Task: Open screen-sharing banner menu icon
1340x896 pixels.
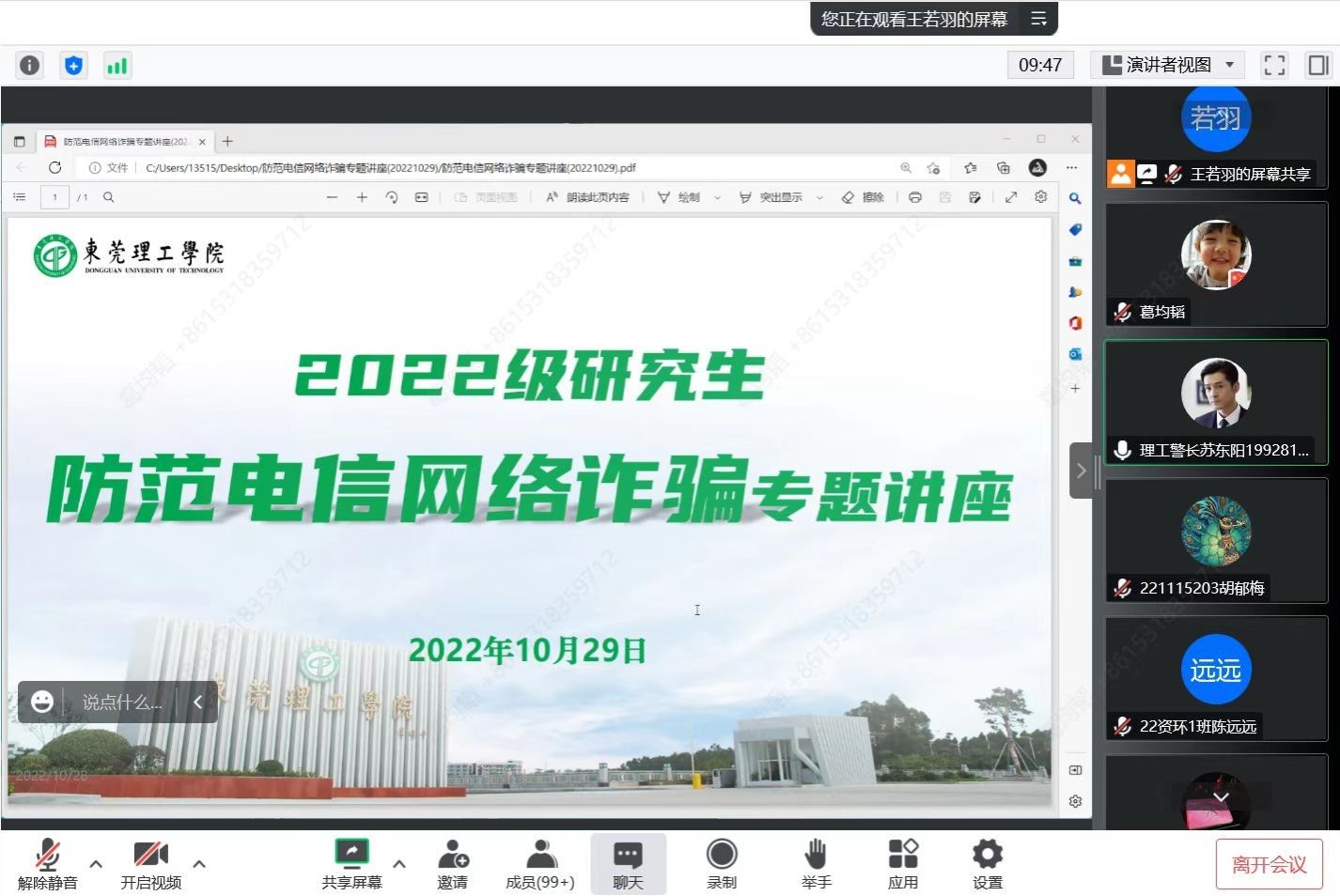Action: pos(1038,19)
